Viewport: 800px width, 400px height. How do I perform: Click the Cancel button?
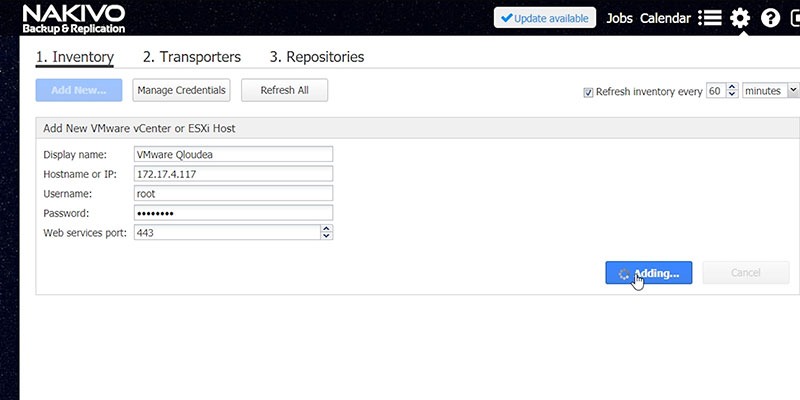click(746, 273)
